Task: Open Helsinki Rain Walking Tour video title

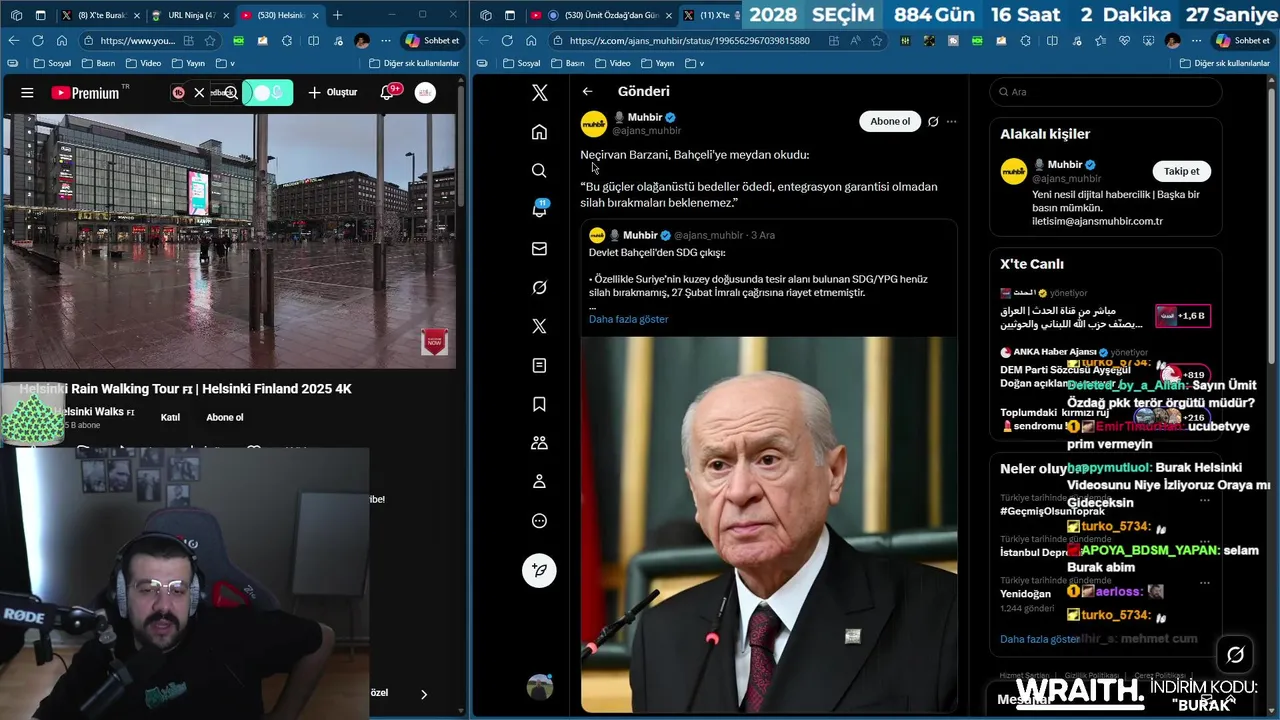Action: click(186, 389)
